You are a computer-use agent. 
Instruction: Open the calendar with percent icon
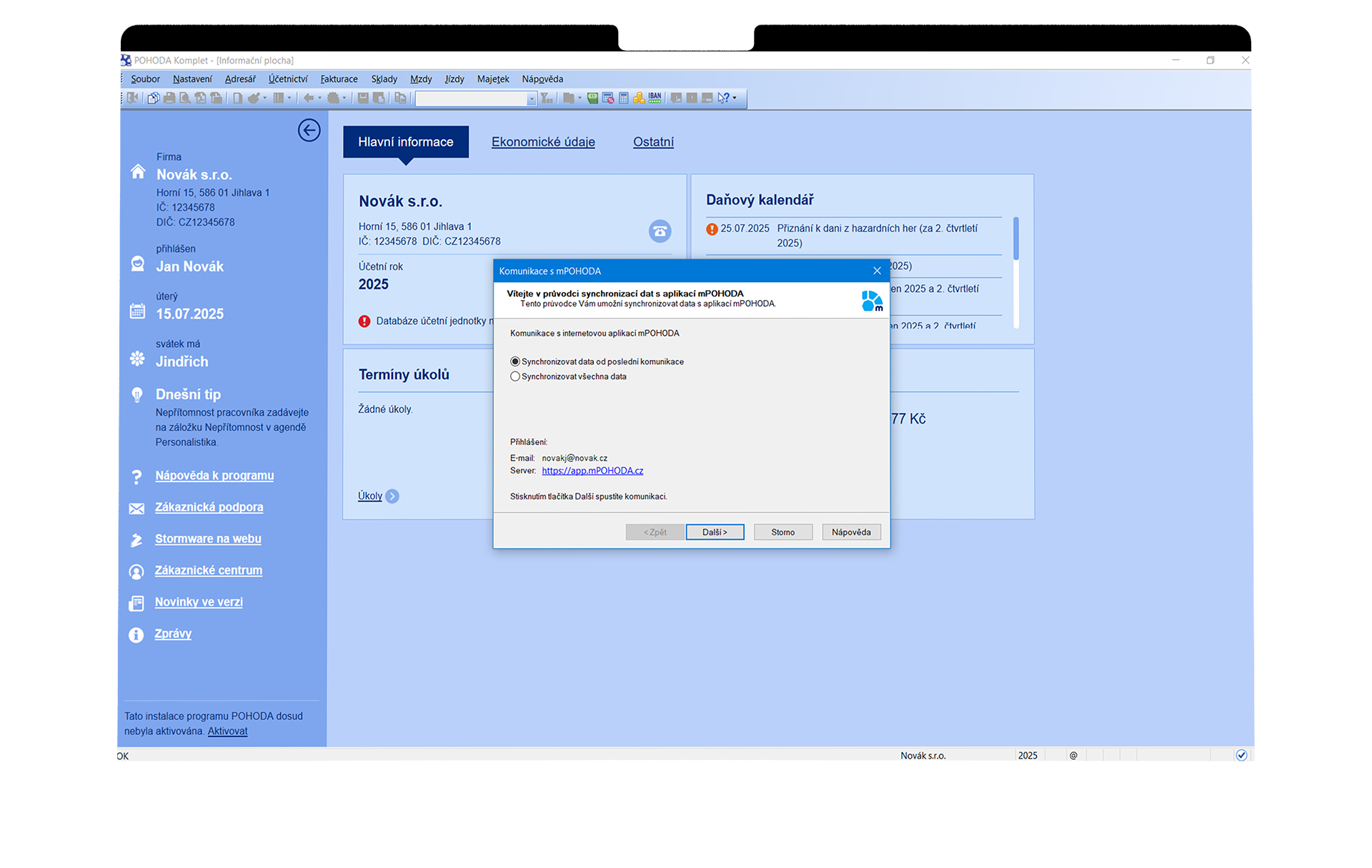608,98
